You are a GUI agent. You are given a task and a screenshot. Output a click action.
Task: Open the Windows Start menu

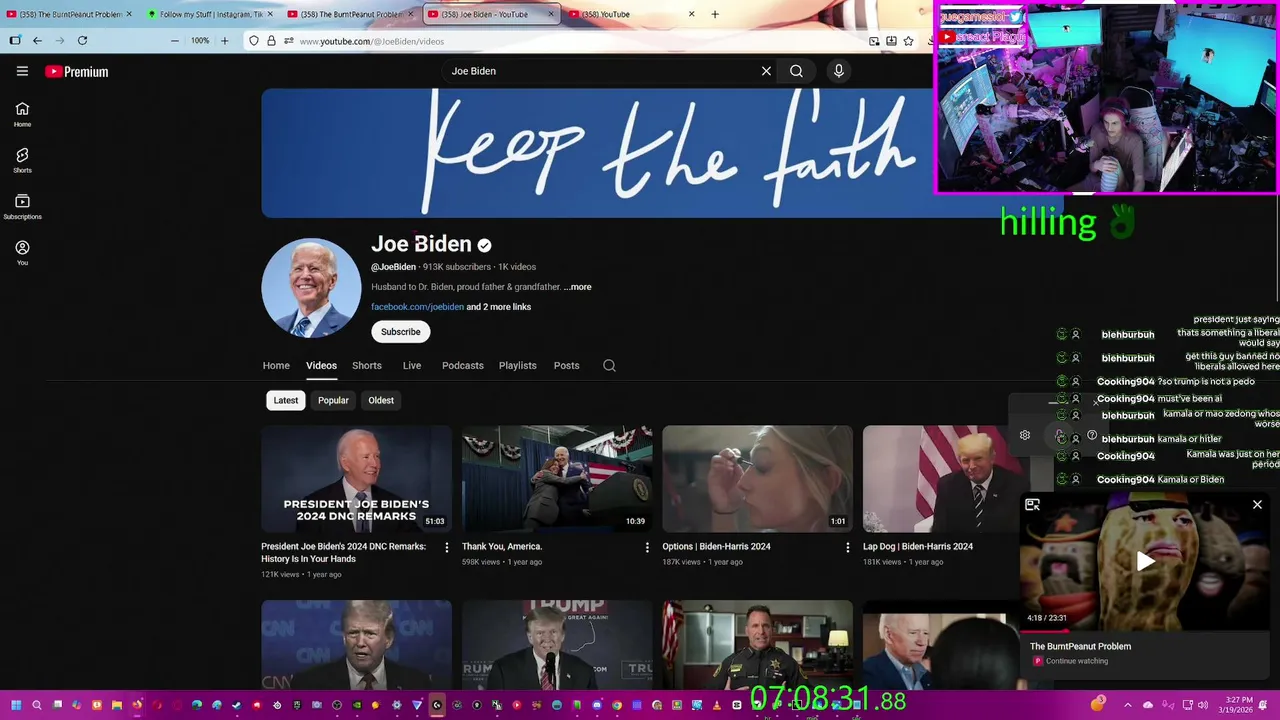(16, 705)
